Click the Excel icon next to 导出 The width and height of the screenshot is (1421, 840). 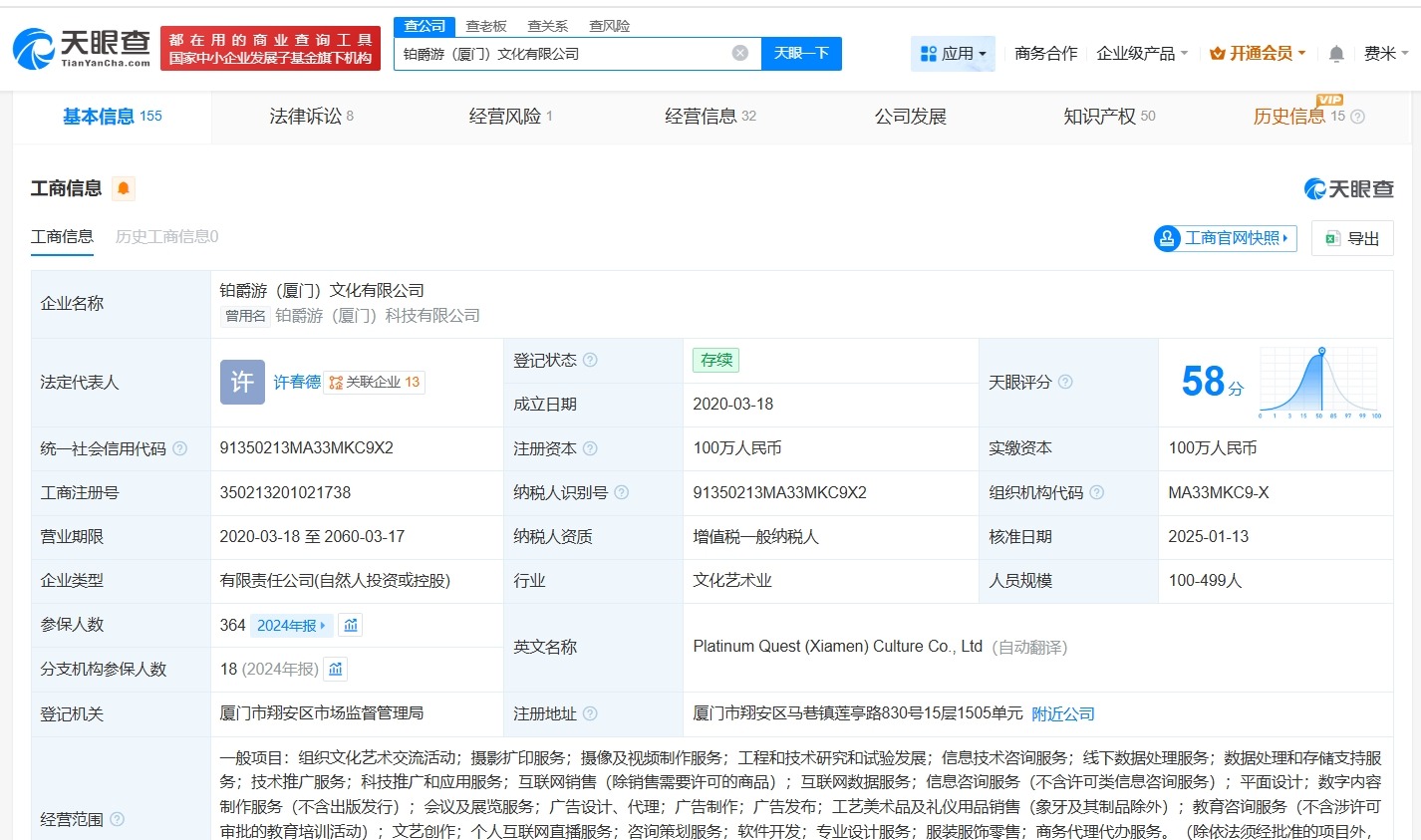1333,238
